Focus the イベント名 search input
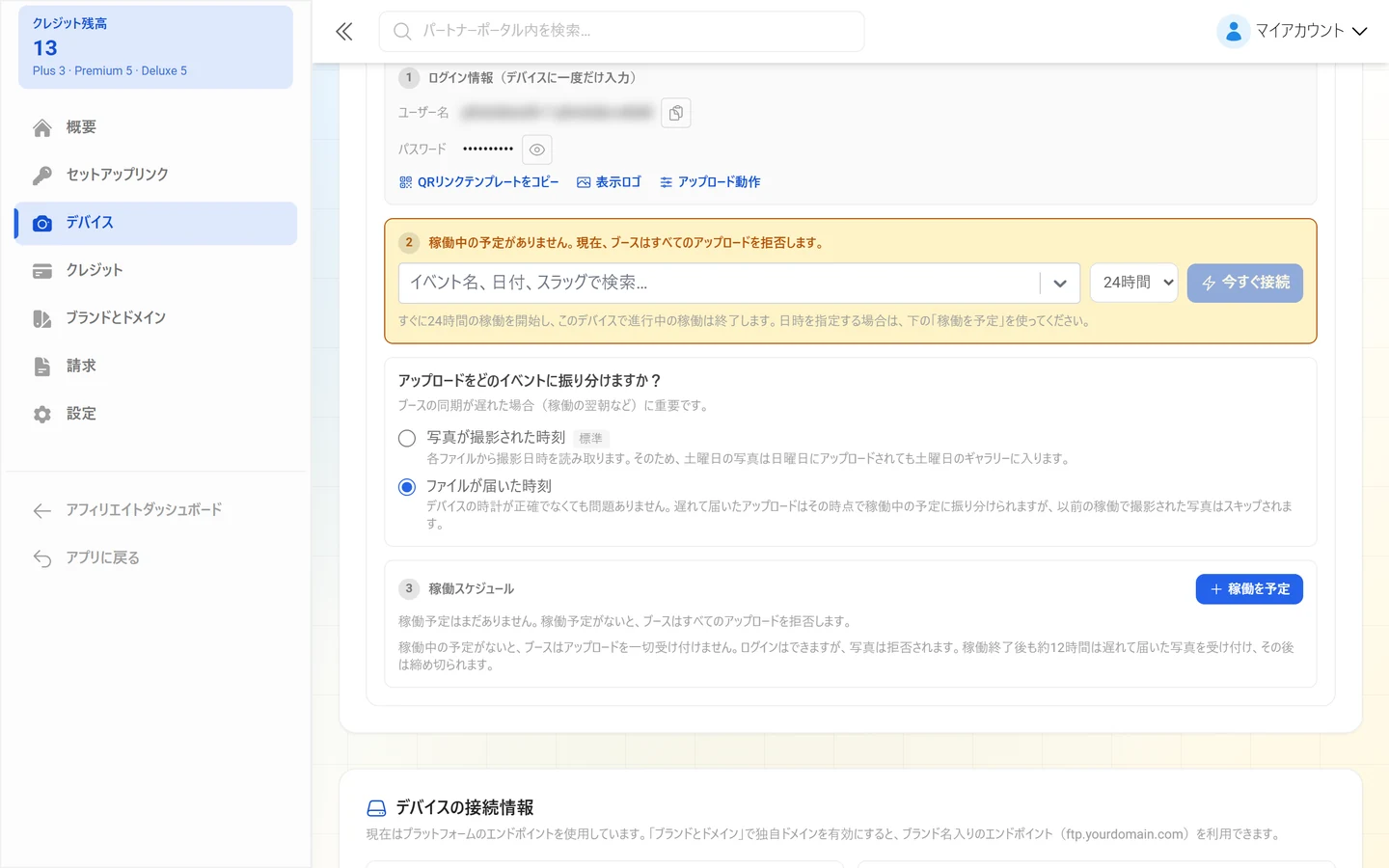 click(x=719, y=283)
